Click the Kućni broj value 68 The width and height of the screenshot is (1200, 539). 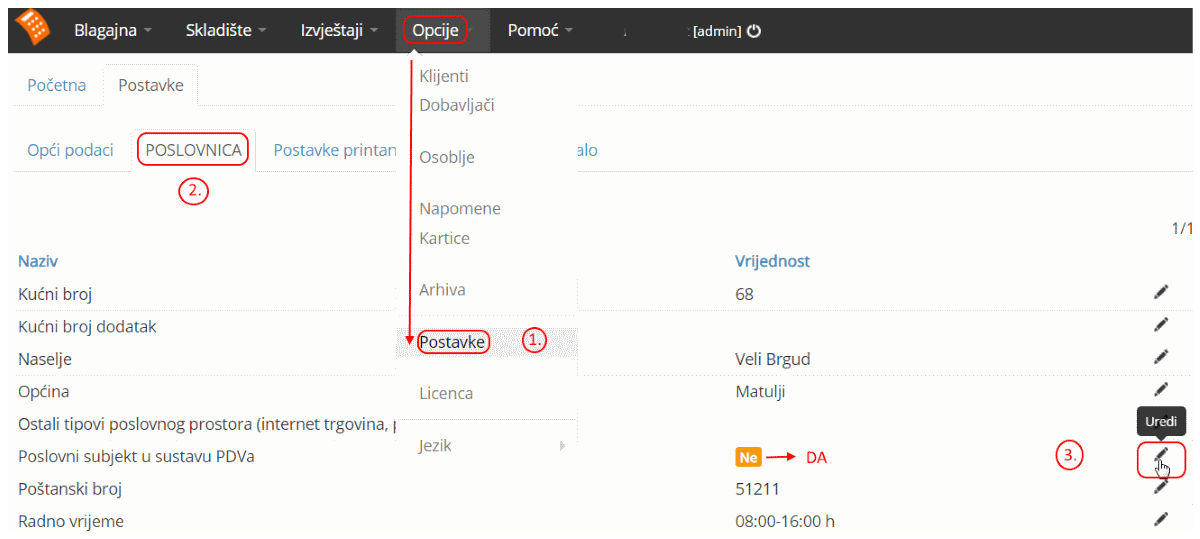point(744,294)
